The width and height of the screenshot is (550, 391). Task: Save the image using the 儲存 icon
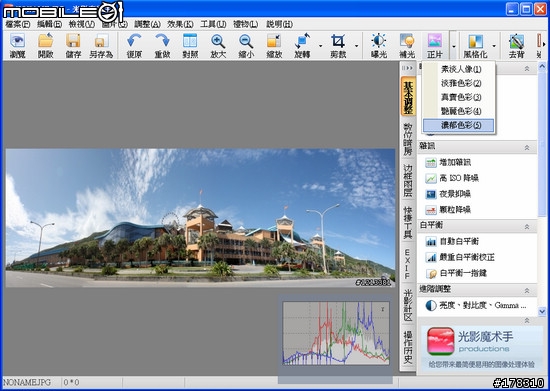[73, 46]
